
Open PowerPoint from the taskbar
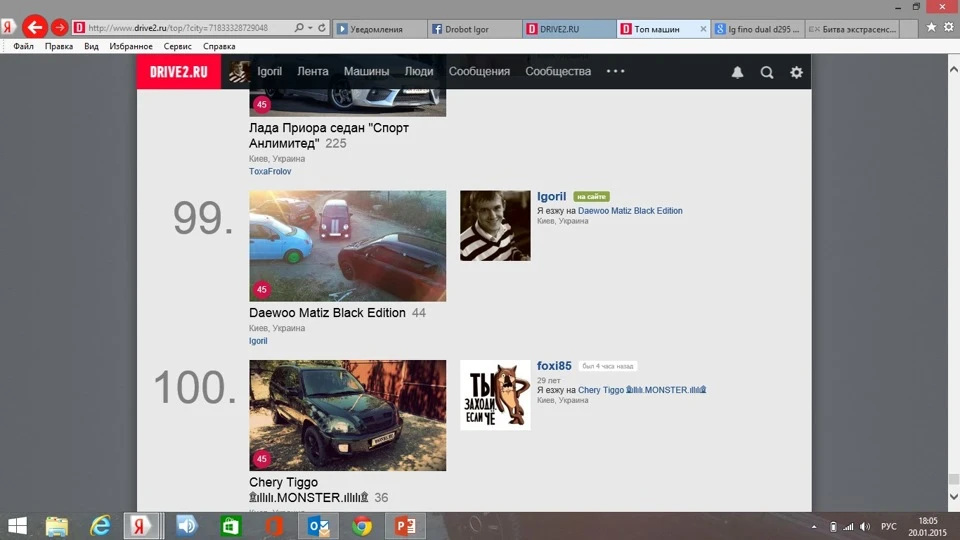click(405, 526)
